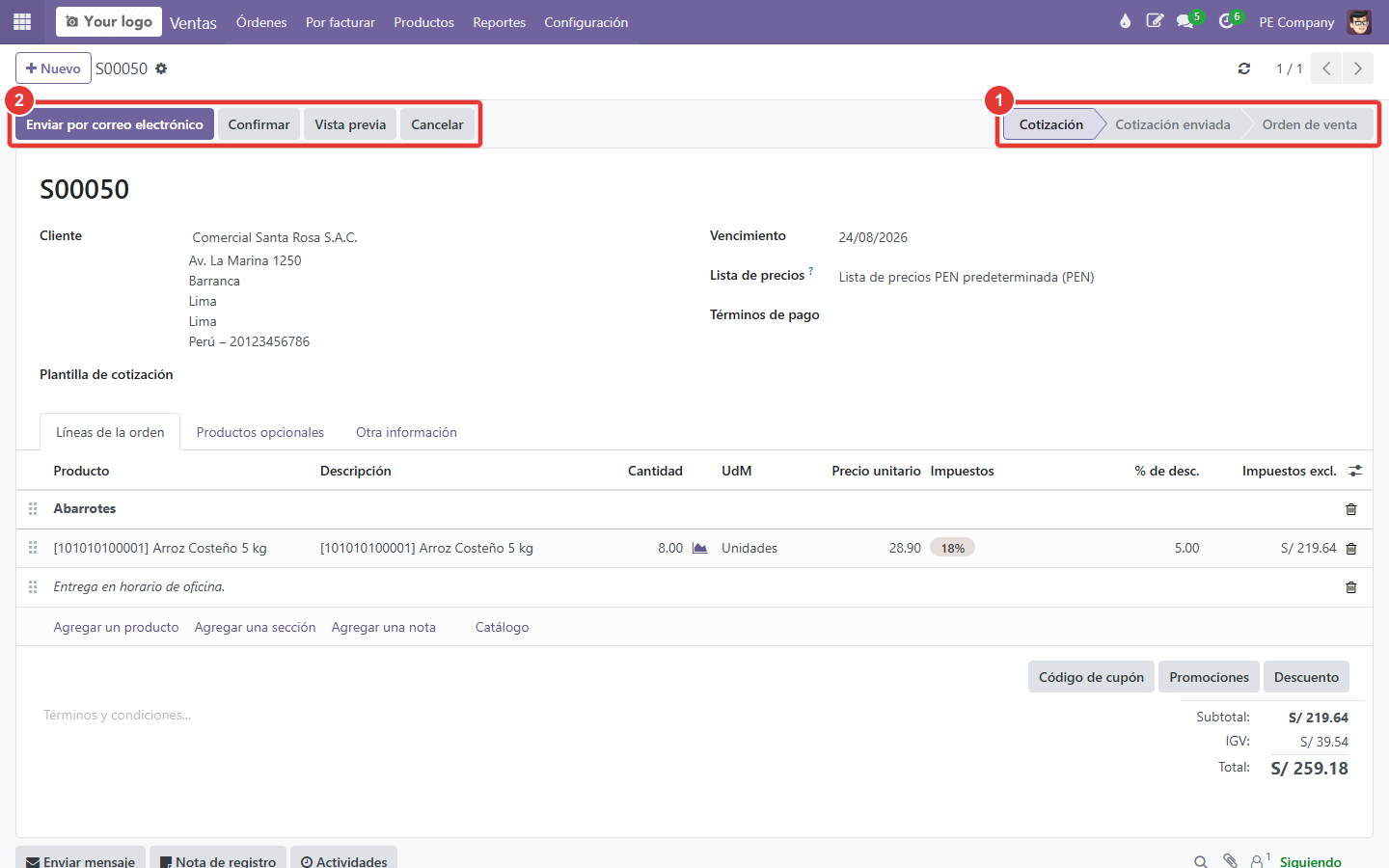Toggle the Siguiendo follow status
The width and height of the screenshot is (1389, 868).
coord(1310,861)
